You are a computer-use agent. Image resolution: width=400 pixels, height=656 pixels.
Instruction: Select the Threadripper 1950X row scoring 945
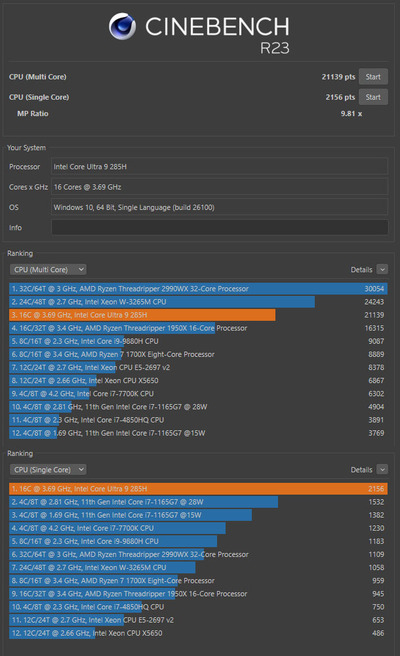(x=198, y=594)
